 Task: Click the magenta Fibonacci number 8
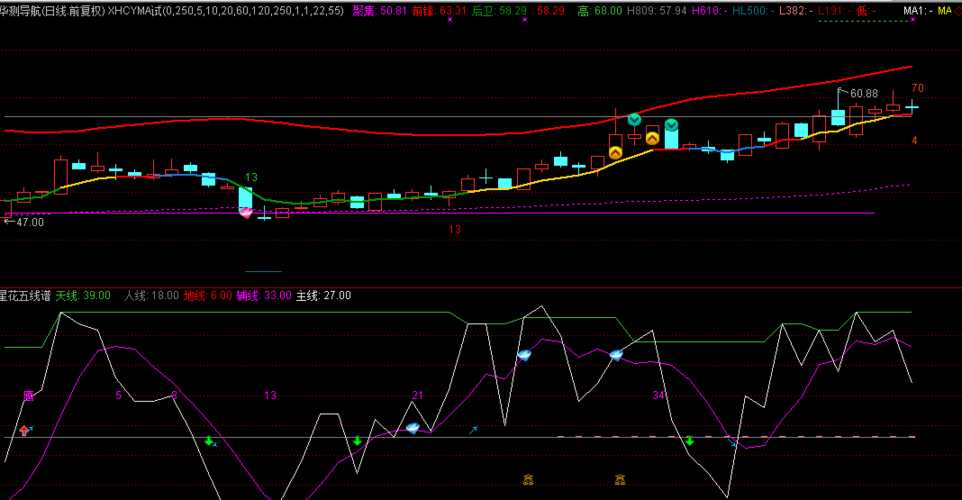pos(174,395)
